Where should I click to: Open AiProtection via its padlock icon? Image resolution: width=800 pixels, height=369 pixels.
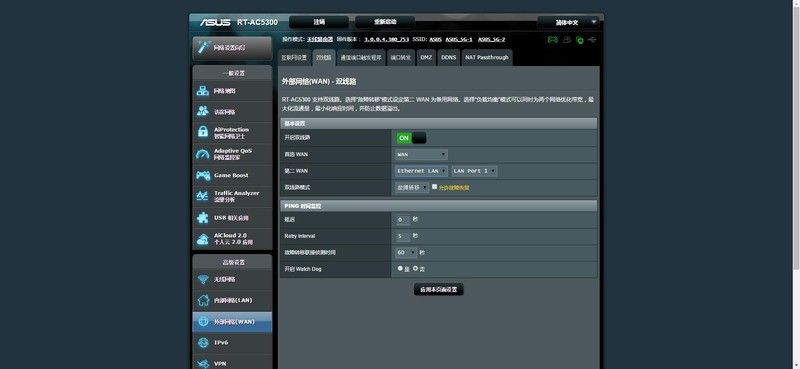[203, 132]
